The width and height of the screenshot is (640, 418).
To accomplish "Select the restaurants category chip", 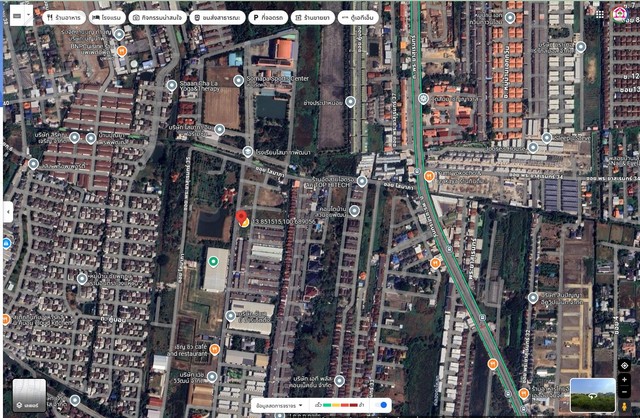I will pyautogui.click(x=64, y=17).
